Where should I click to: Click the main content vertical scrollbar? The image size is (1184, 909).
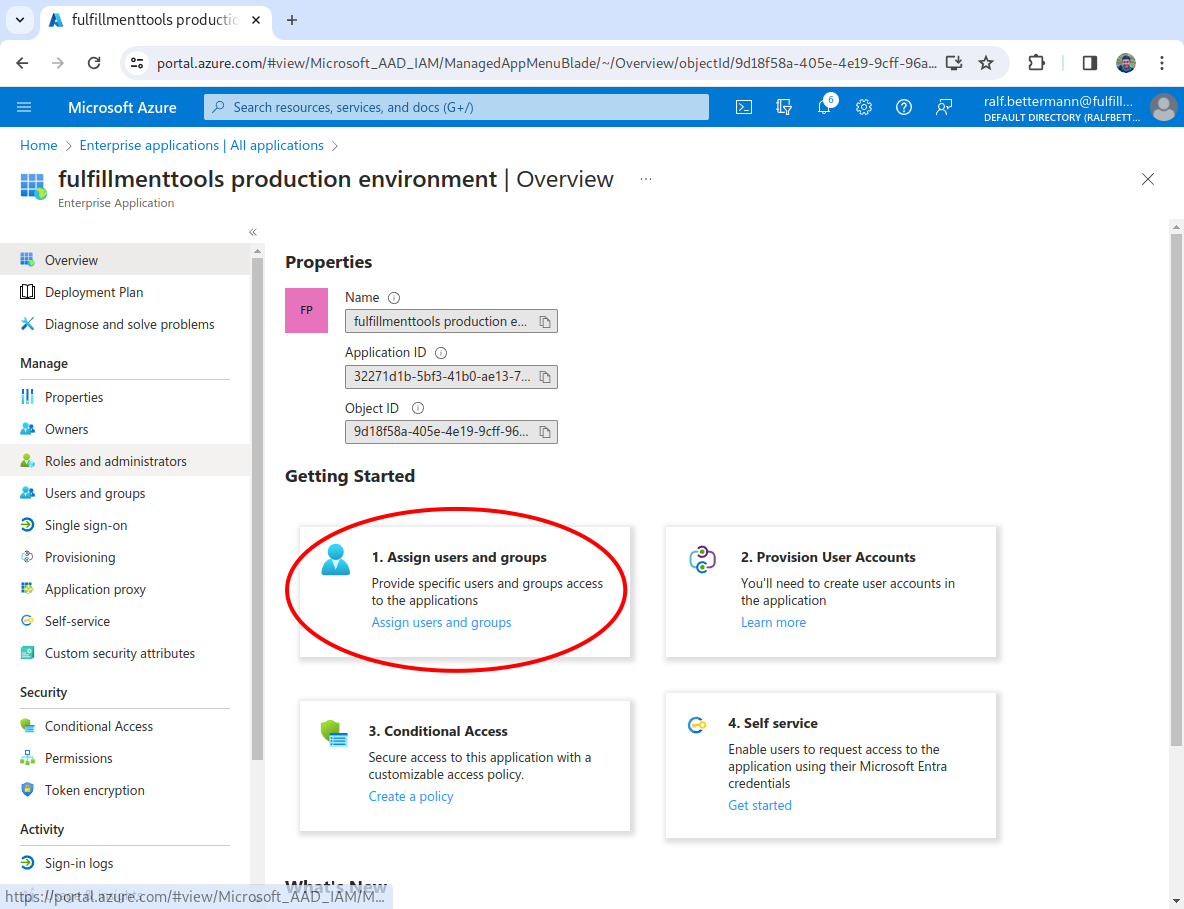(x=1176, y=490)
